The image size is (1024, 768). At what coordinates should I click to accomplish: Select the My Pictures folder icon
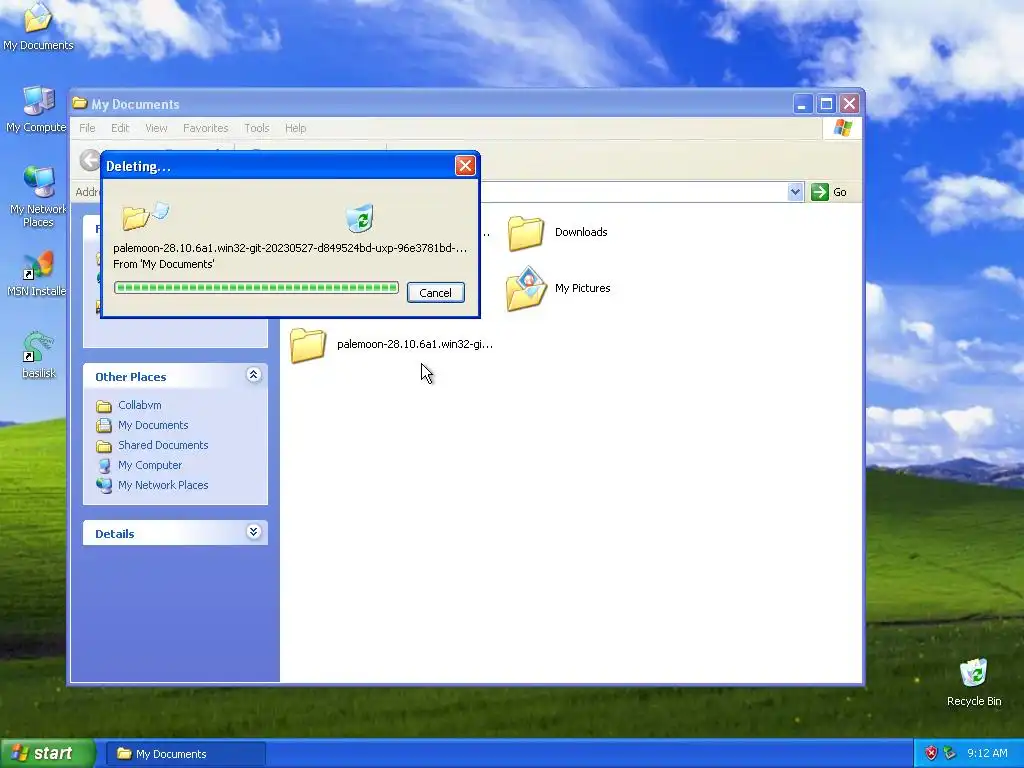(x=526, y=289)
